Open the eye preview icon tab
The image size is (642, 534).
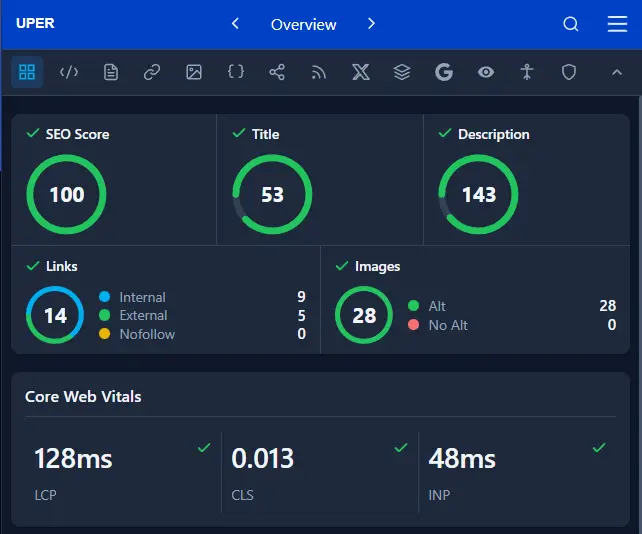(486, 72)
